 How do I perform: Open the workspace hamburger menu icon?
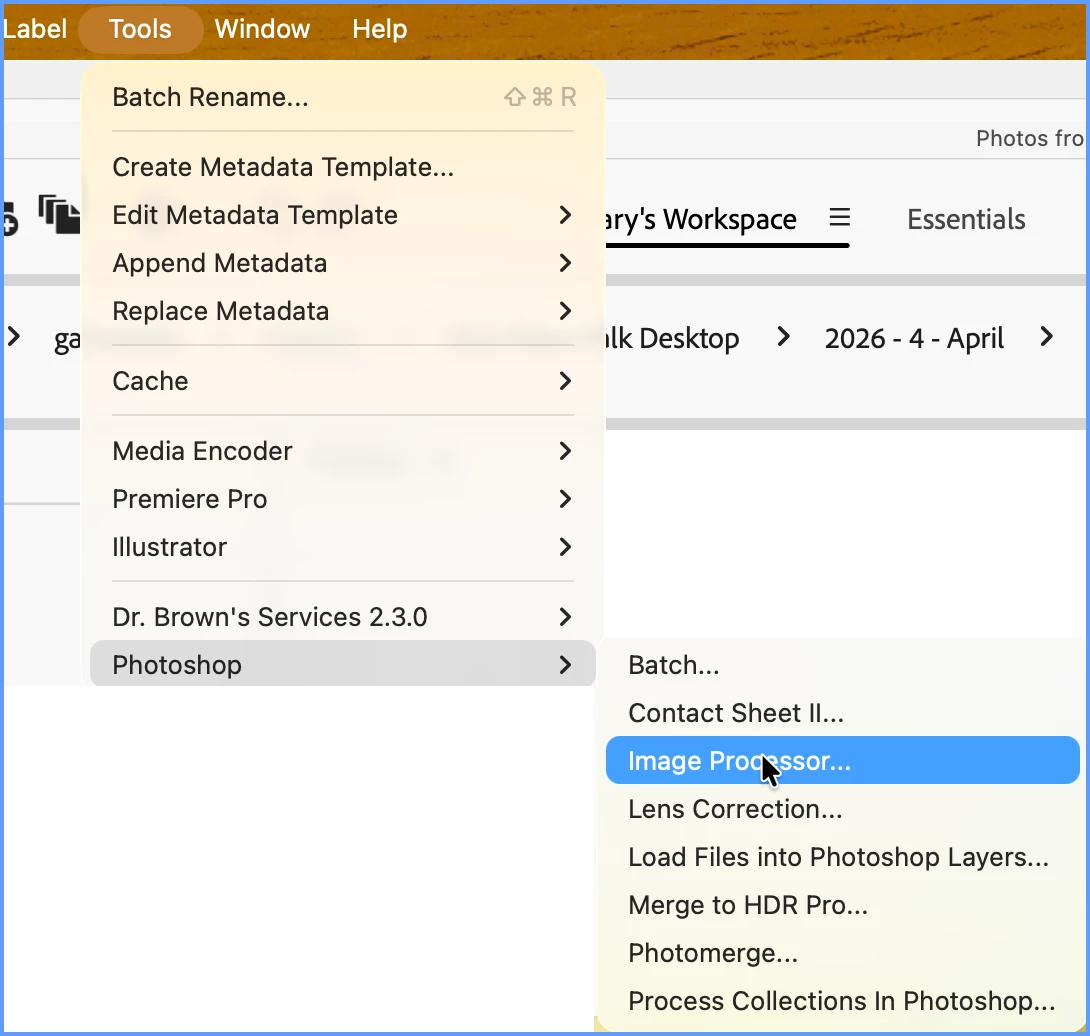(840, 218)
